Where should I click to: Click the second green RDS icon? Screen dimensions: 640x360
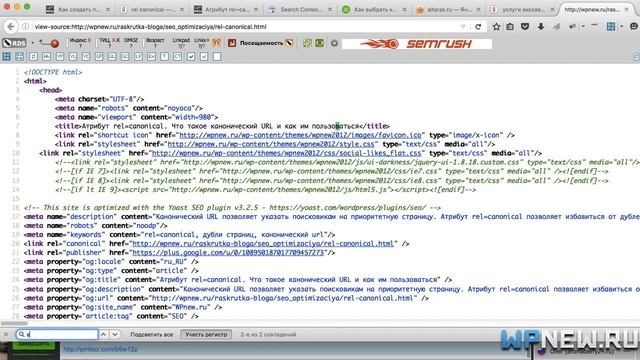tap(320, 43)
